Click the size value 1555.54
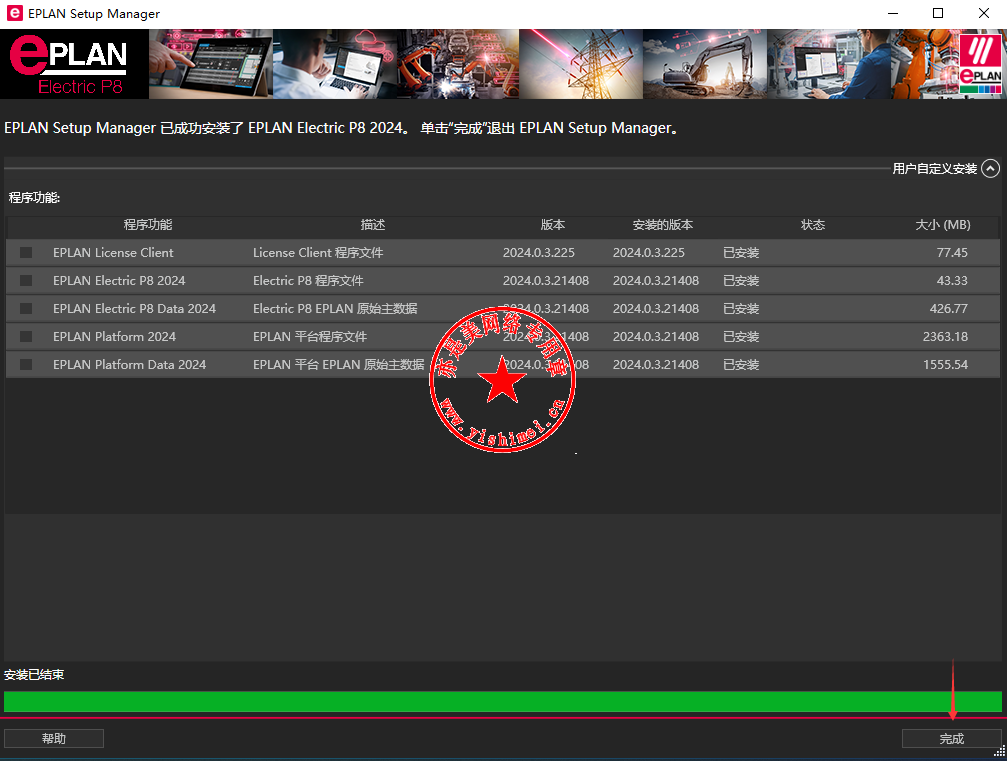The width and height of the screenshot is (1007, 761). [945, 364]
